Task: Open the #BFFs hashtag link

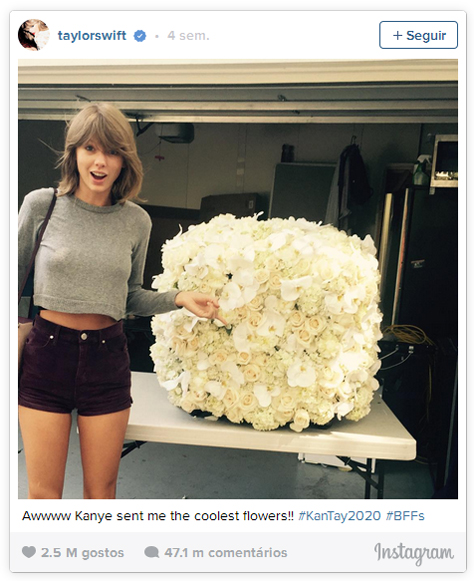Action: coord(405,516)
